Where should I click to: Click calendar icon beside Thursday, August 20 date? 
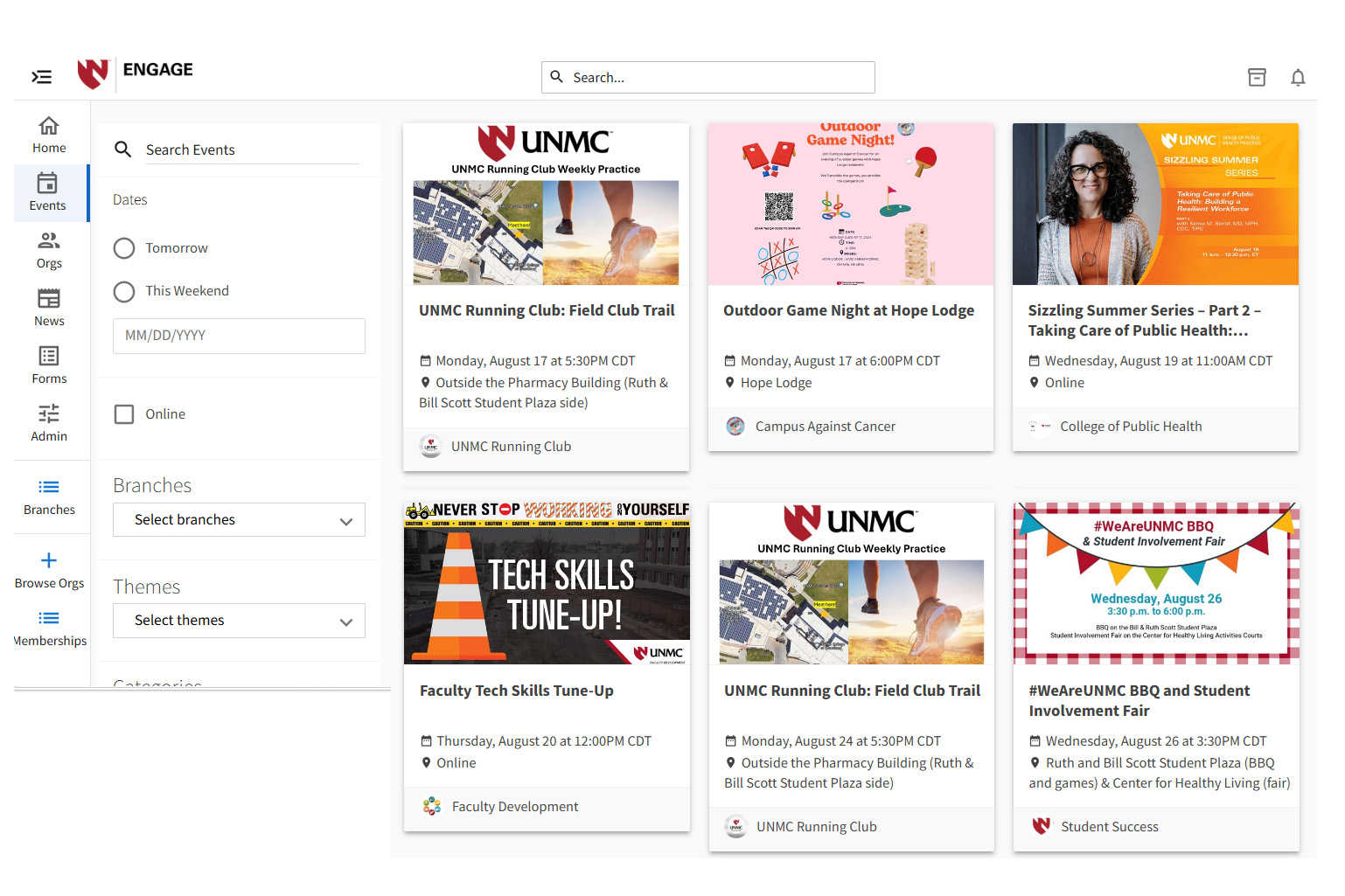(427, 741)
